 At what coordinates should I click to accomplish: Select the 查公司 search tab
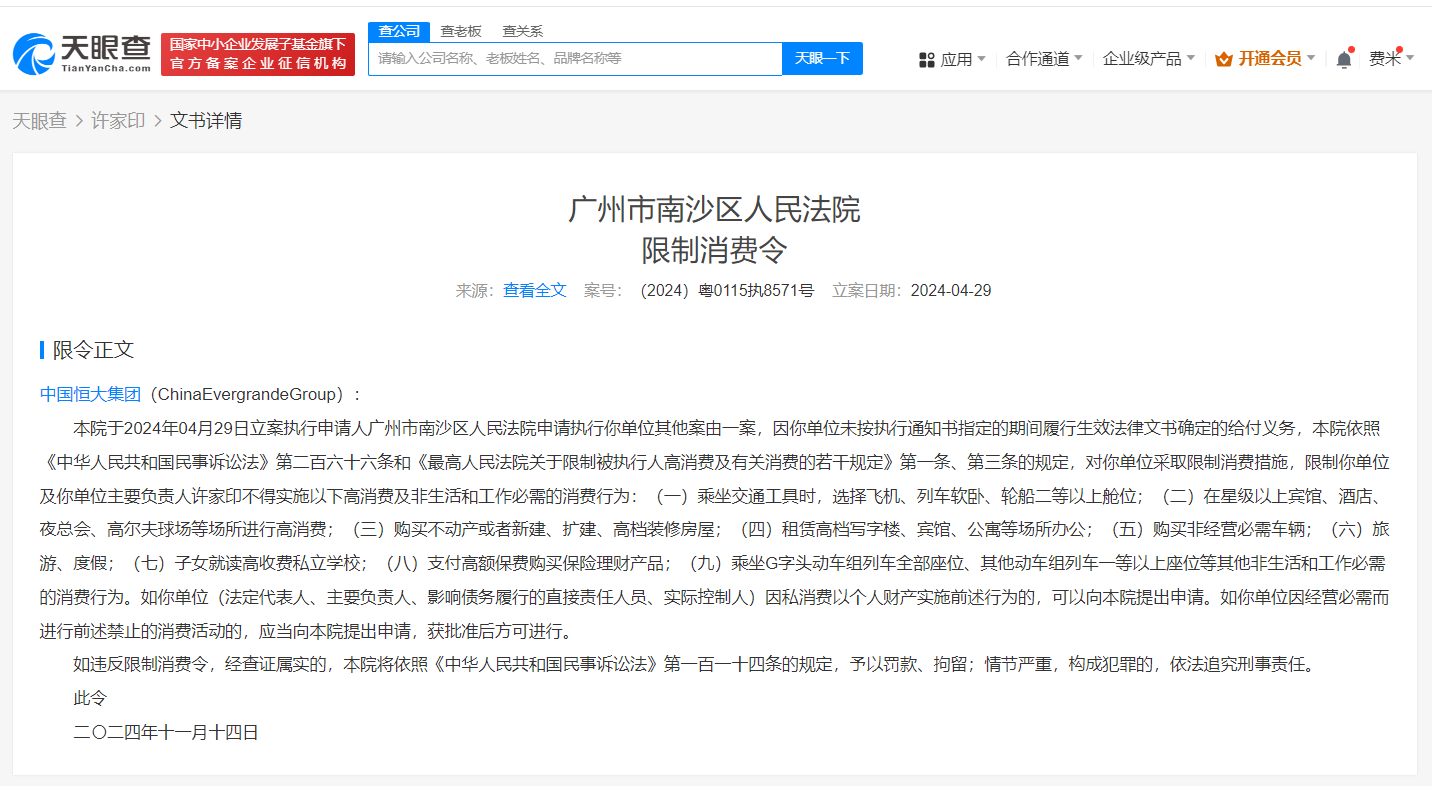(399, 31)
